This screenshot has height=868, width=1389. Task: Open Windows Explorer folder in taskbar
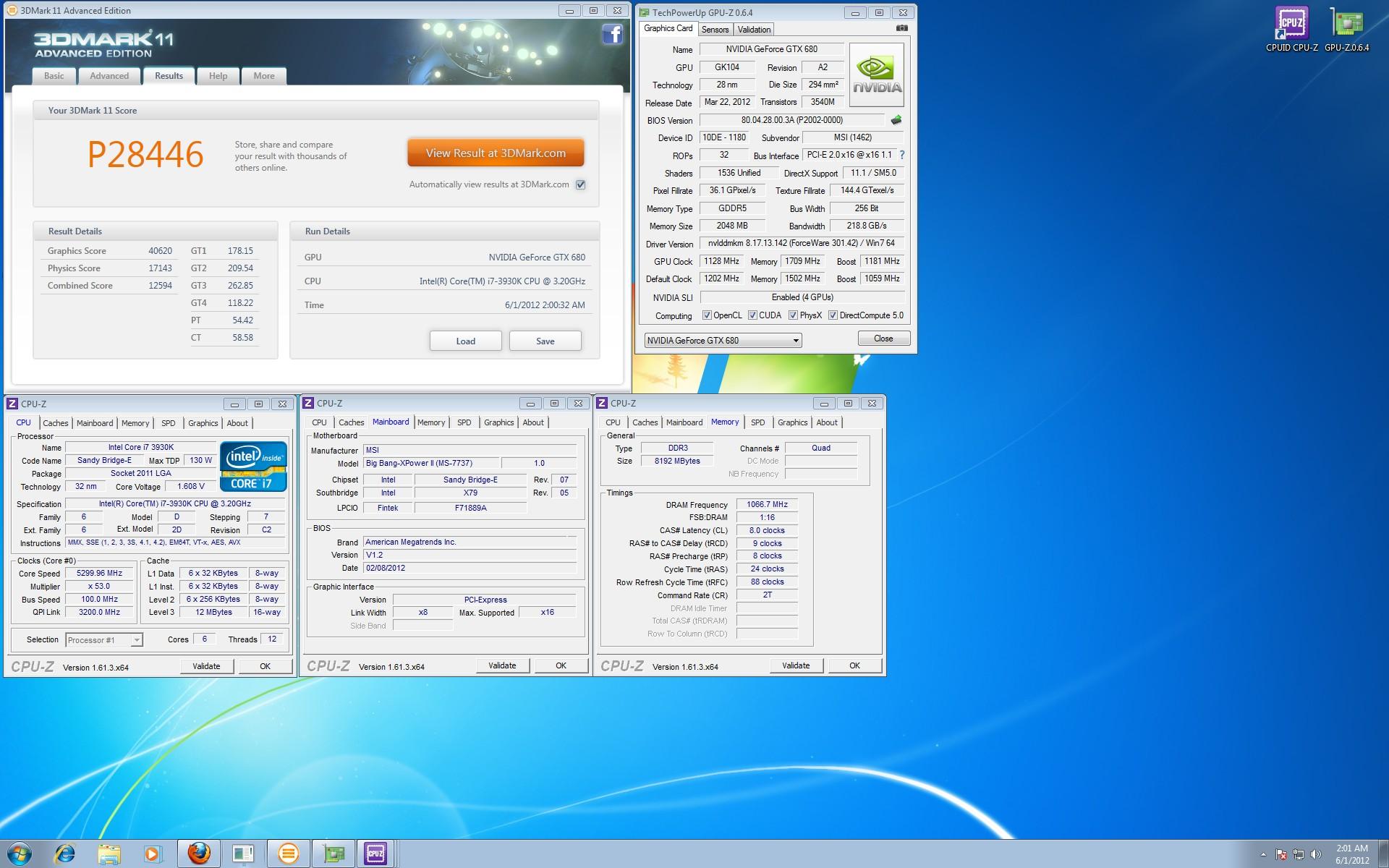(109, 854)
